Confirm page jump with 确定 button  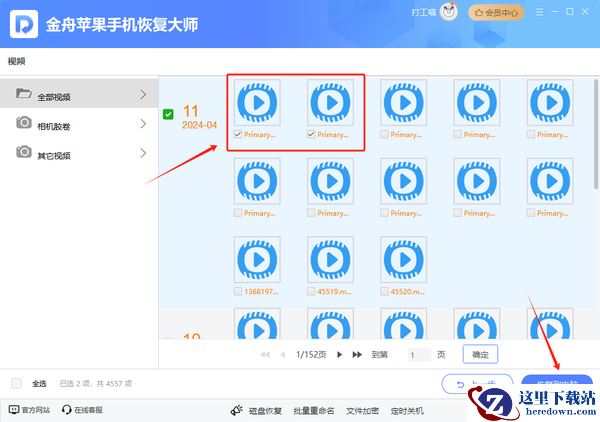(480, 354)
